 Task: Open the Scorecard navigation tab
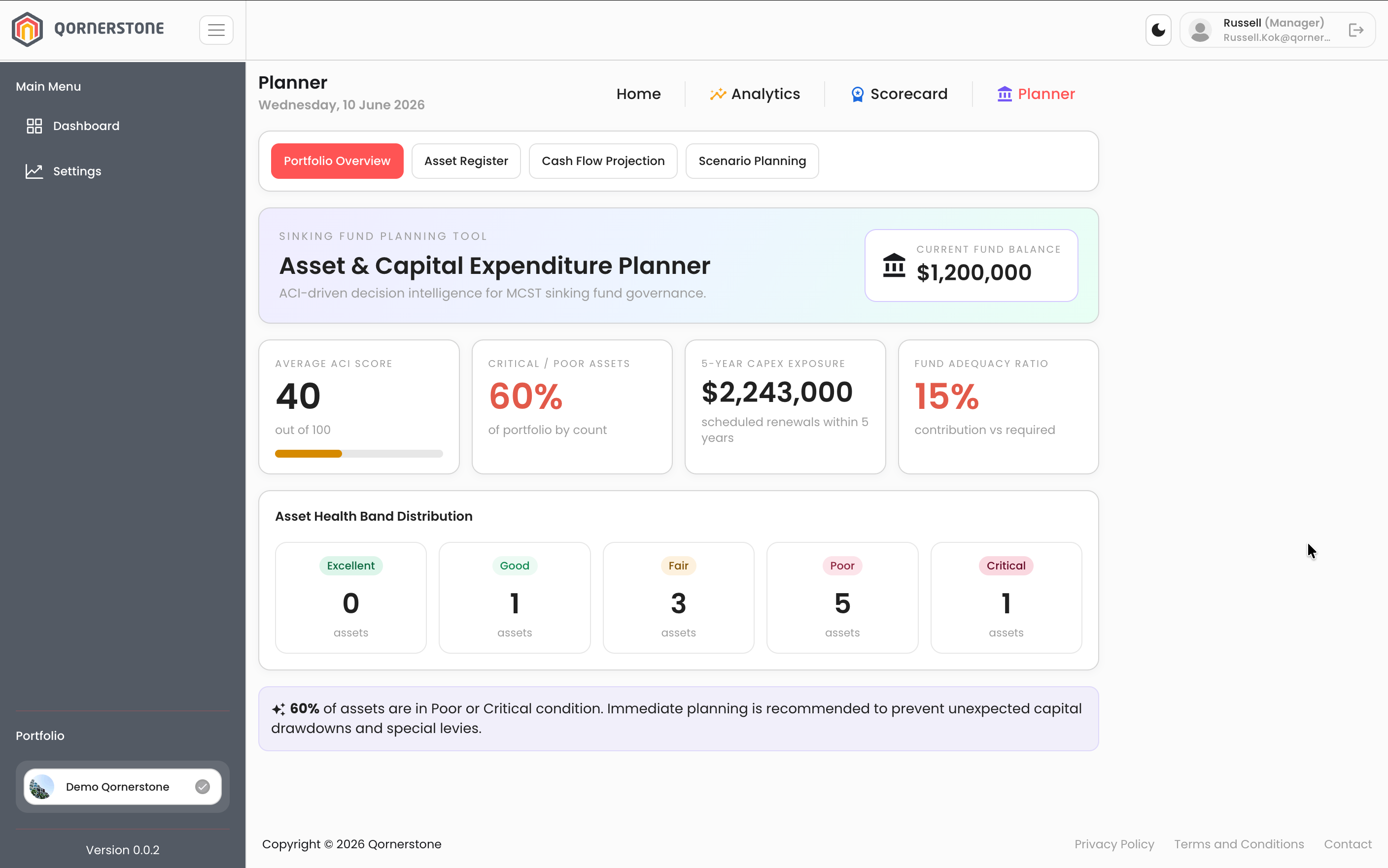[x=899, y=94]
